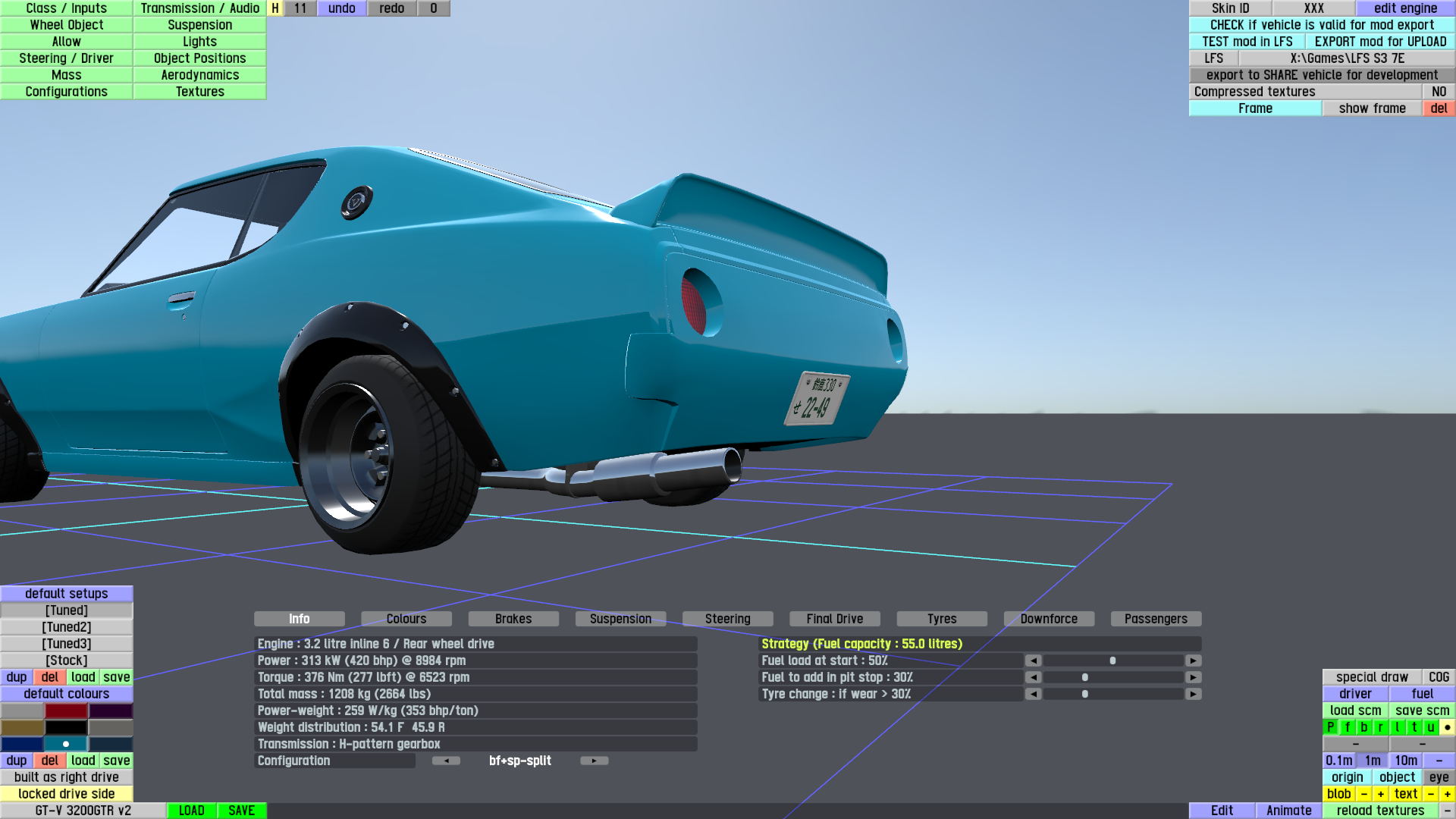This screenshot has height=819, width=1456.
Task: Decrease tyre change wear threshold arrow
Action: (x=1033, y=694)
